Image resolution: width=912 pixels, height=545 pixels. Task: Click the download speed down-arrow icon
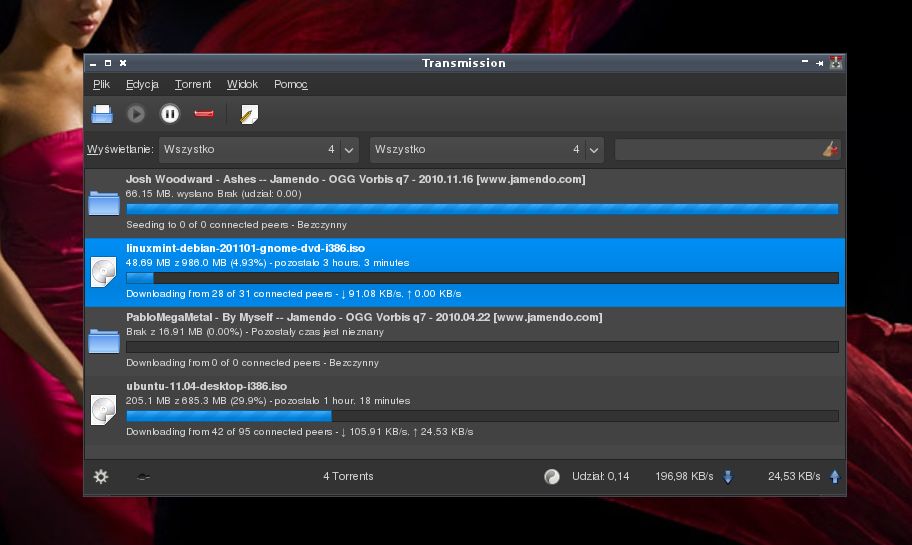click(728, 477)
